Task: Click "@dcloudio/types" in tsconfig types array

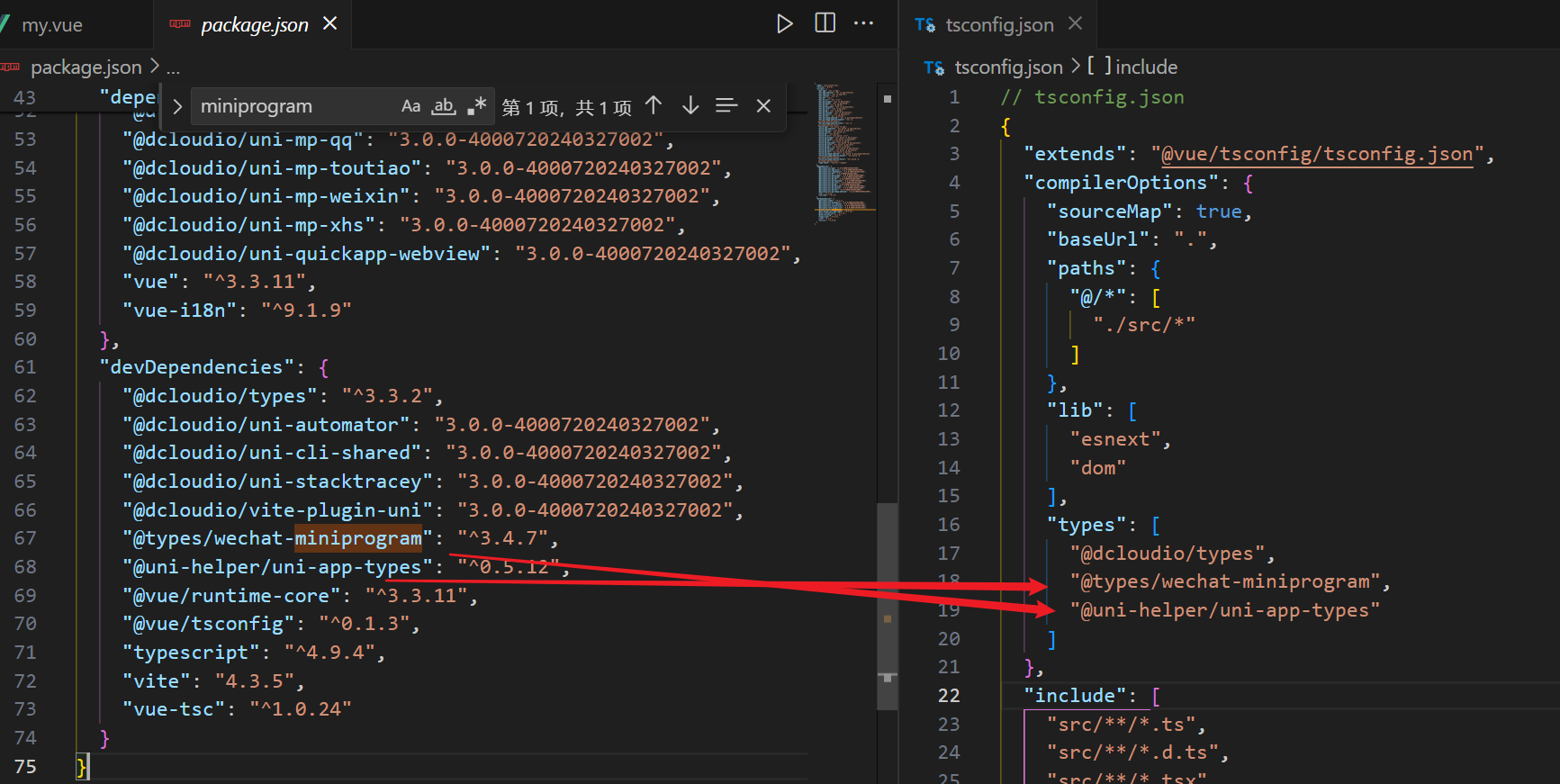Action: pyautogui.click(x=1168, y=554)
